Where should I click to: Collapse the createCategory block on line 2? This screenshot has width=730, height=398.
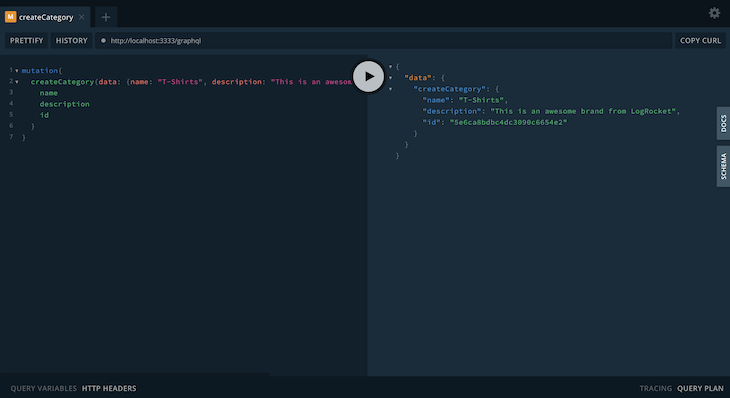click(17, 82)
